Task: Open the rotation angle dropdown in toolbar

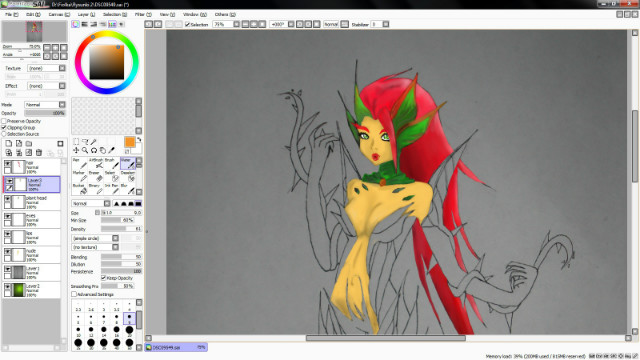Action: tap(291, 24)
